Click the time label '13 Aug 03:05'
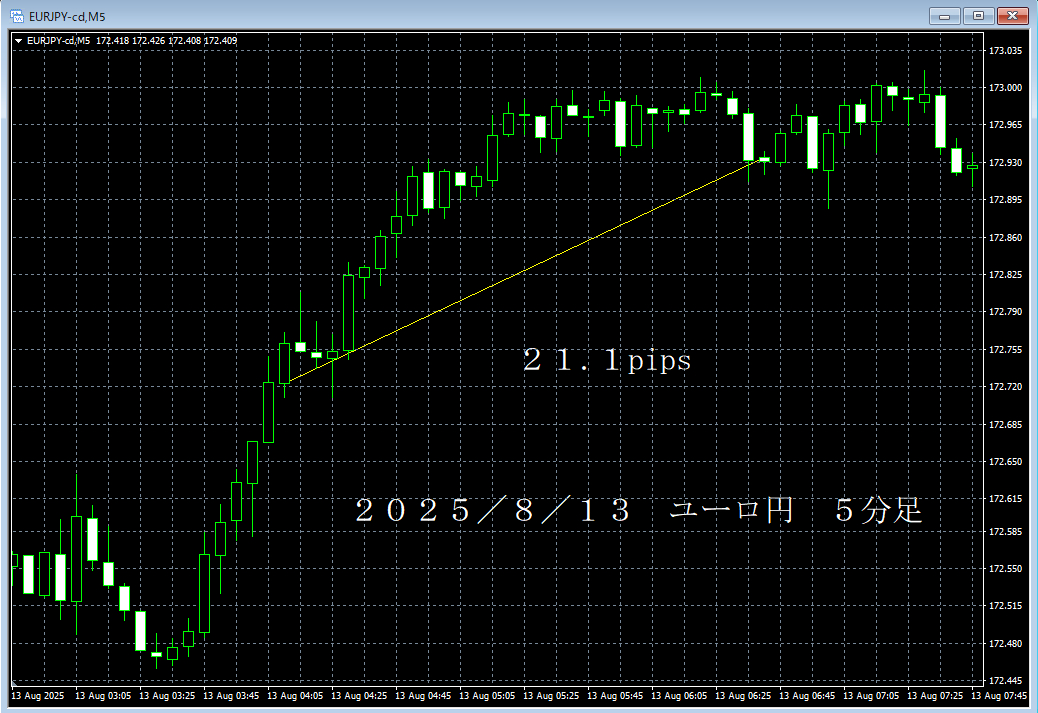Image resolution: width=1038 pixels, height=713 pixels. (x=103, y=695)
